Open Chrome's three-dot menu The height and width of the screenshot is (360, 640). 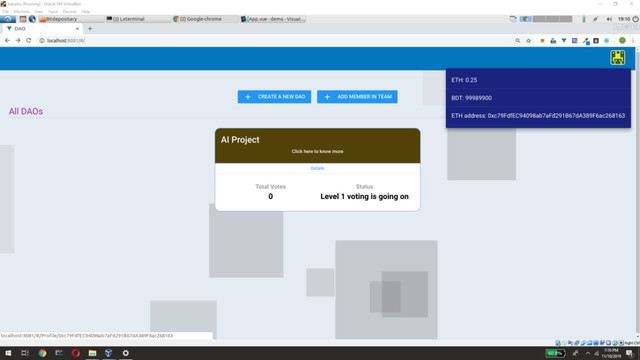coord(633,40)
